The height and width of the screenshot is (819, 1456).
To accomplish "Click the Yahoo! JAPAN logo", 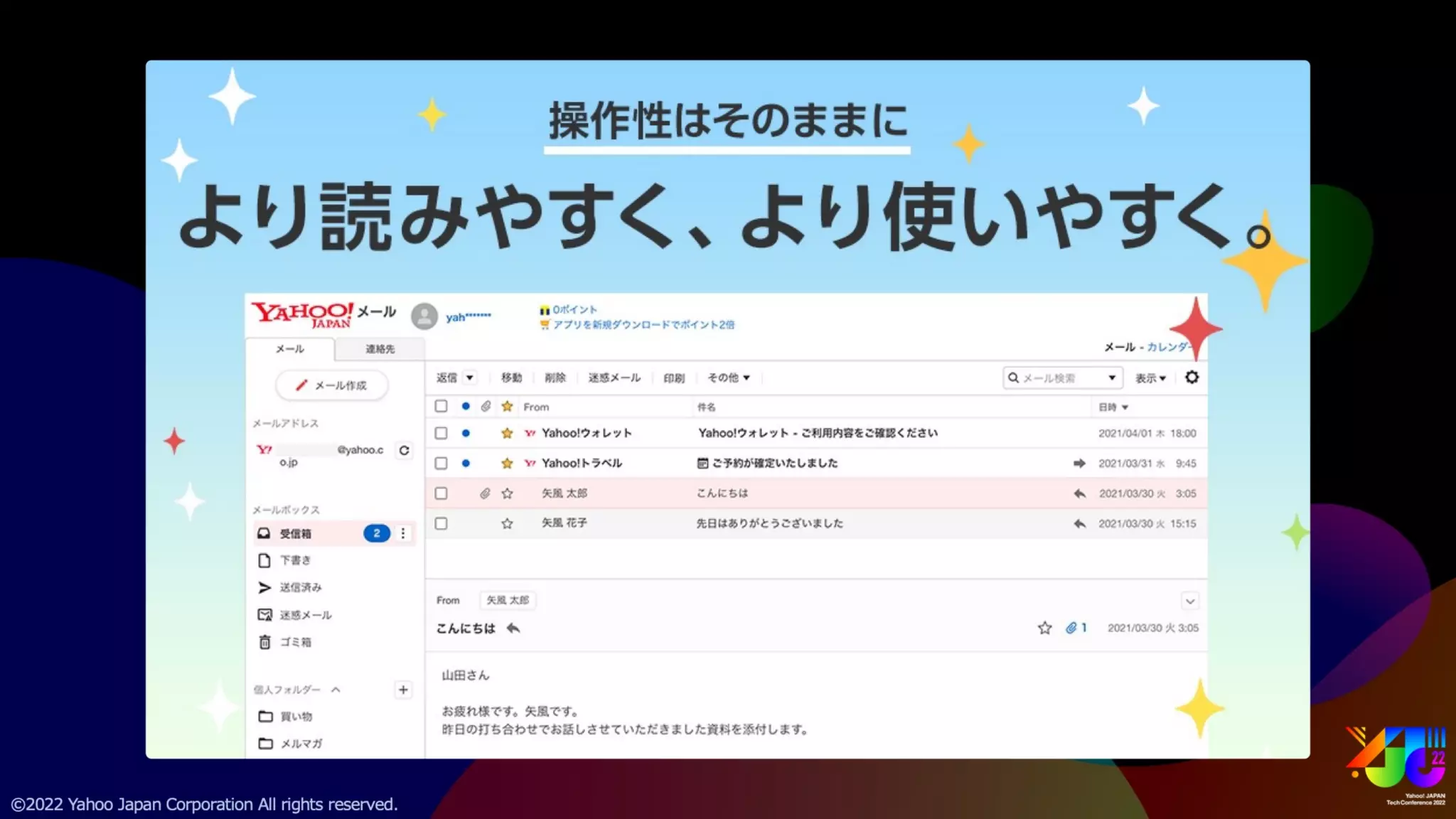I will tap(302, 314).
